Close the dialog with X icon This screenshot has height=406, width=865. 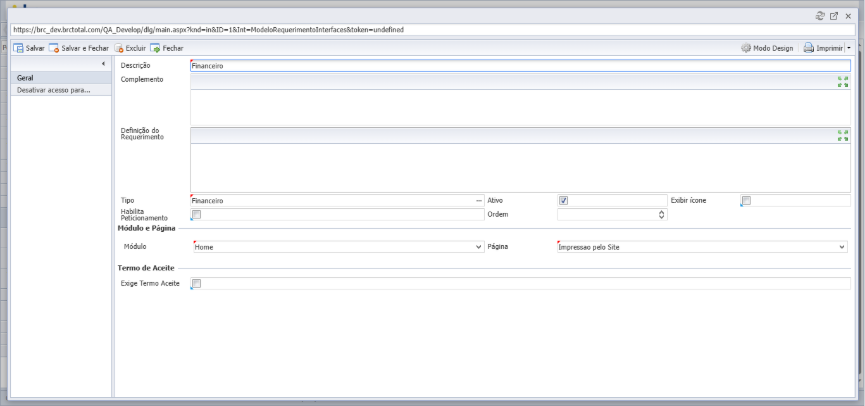pyautogui.click(x=848, y=16)
